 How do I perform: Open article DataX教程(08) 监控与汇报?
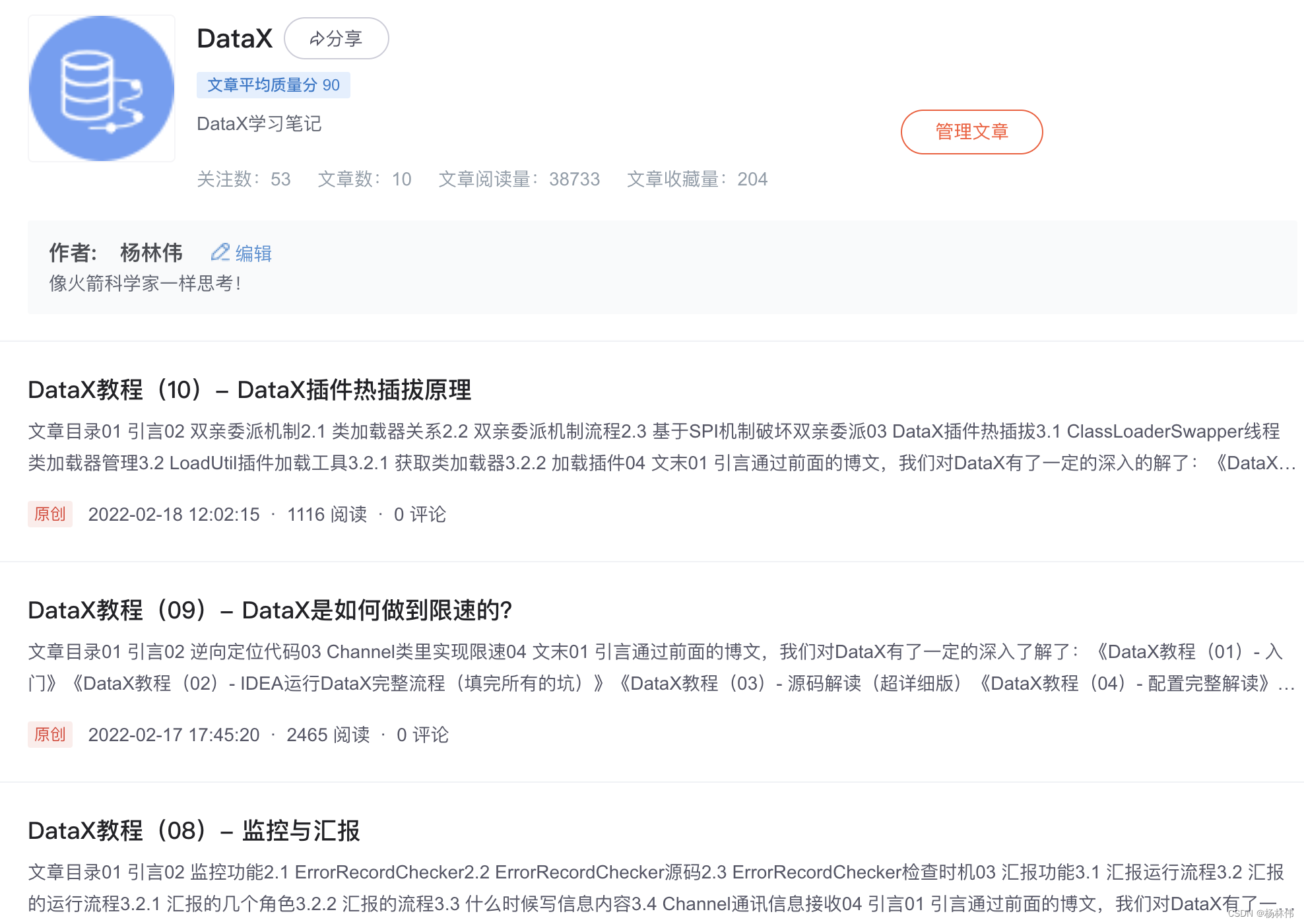point(194,831)
